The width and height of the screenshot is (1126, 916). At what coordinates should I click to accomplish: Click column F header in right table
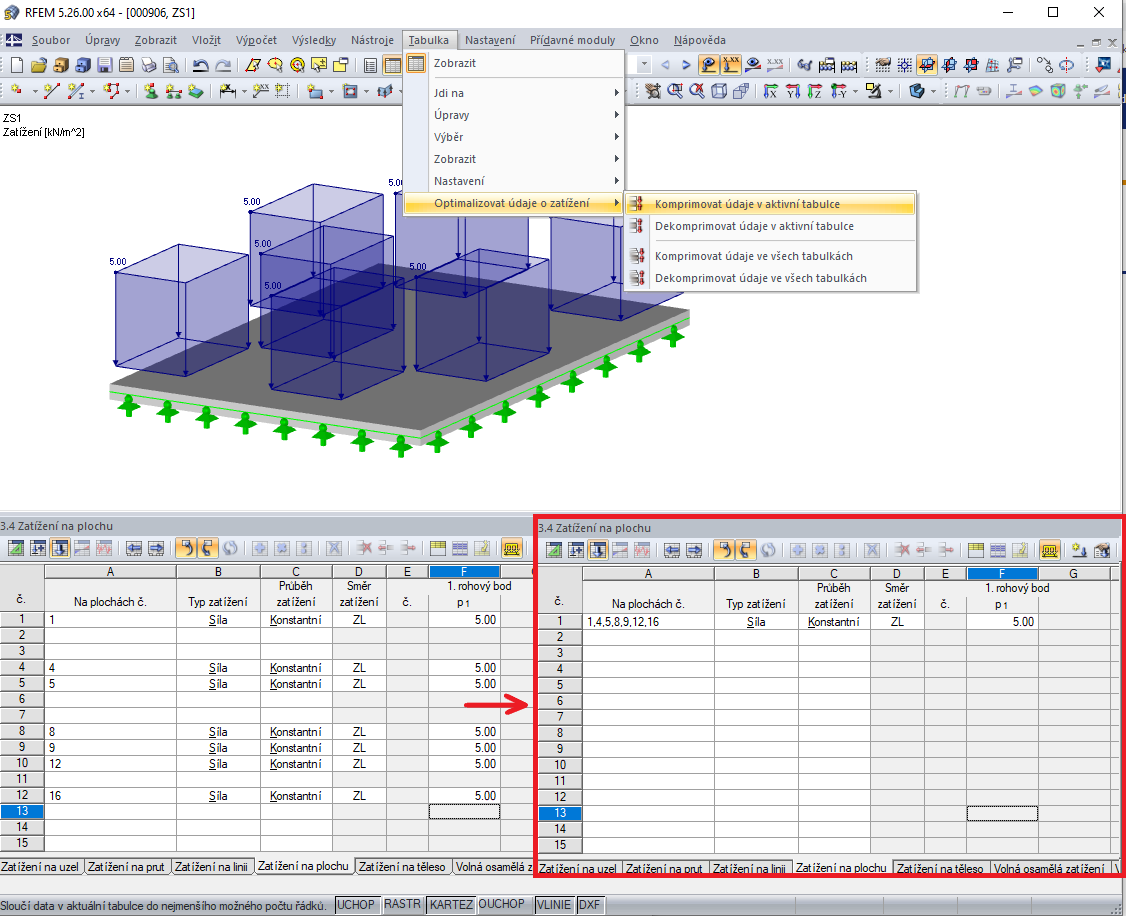(x=1002, y=574)
